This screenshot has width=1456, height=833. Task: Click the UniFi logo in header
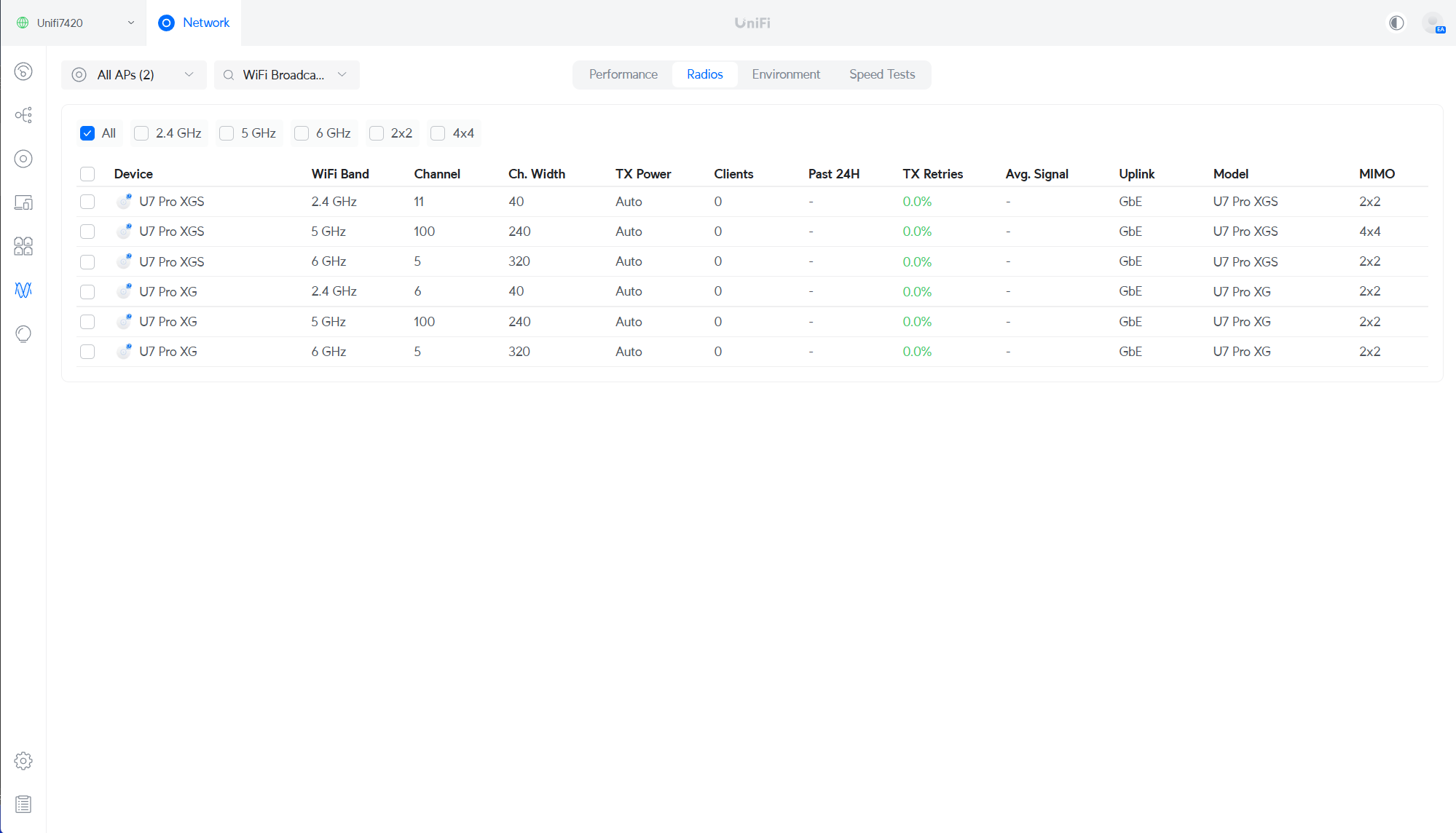[752, 23]
